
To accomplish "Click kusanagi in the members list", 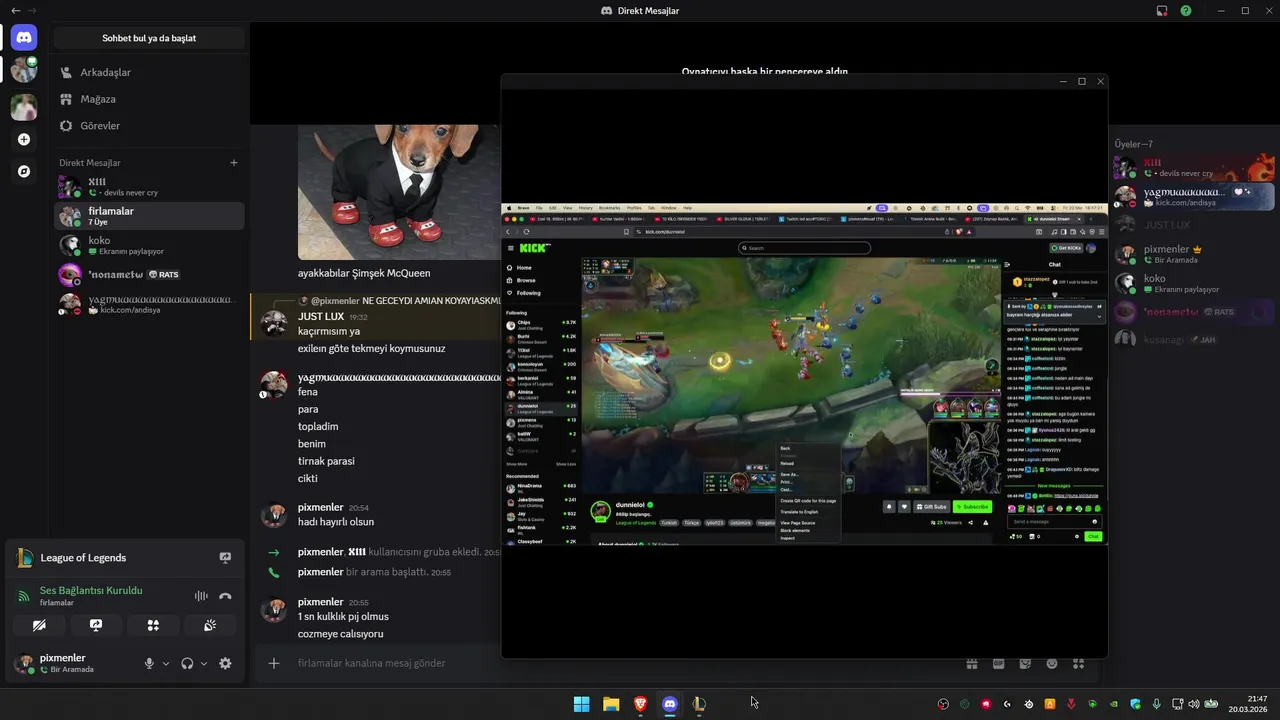I will pos(1194,340).
